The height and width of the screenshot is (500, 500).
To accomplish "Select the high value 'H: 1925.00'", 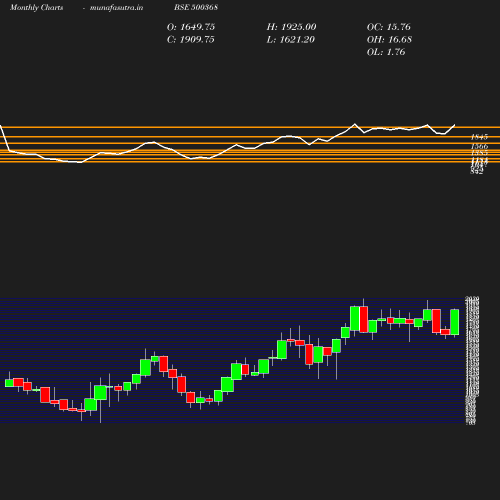I will (x=291, y=27).
